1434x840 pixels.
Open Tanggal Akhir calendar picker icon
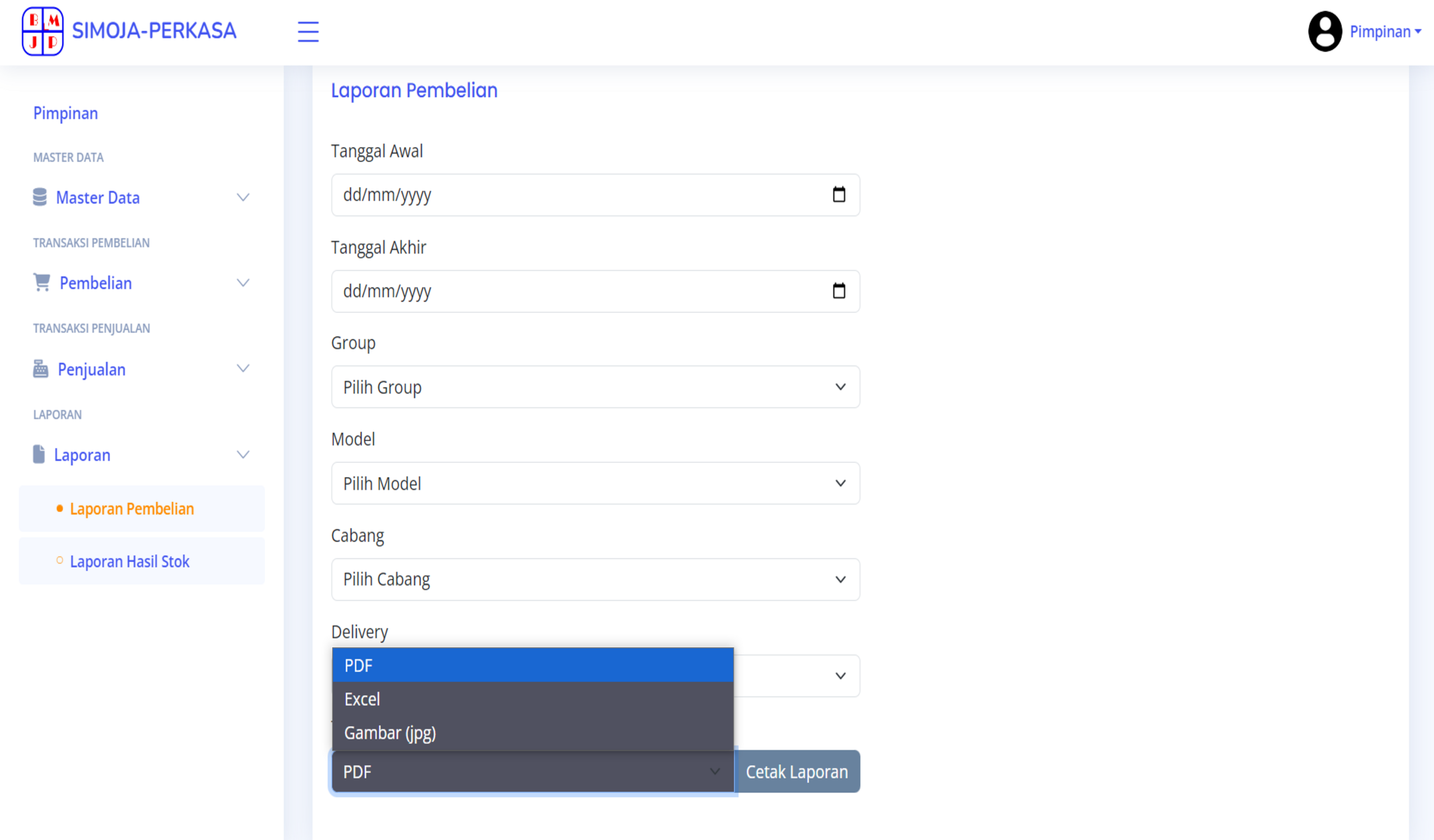(x=839, y=291)
